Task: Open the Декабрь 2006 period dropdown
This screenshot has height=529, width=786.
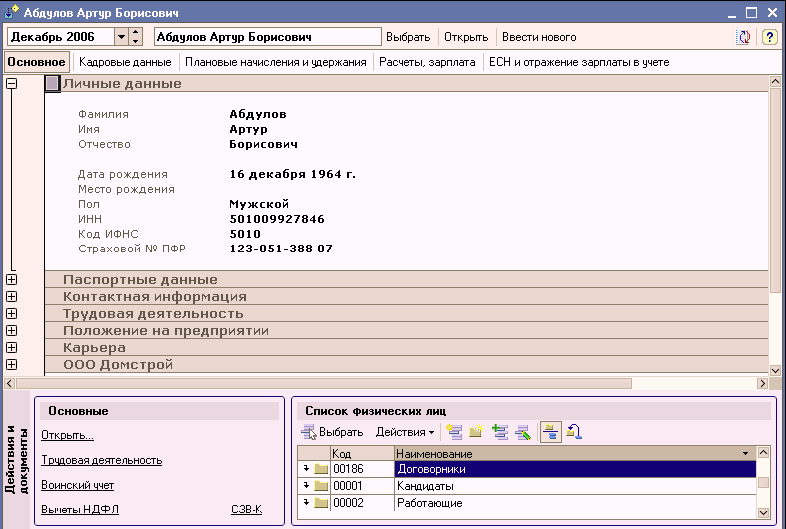Action: click(x=122, y=37)
